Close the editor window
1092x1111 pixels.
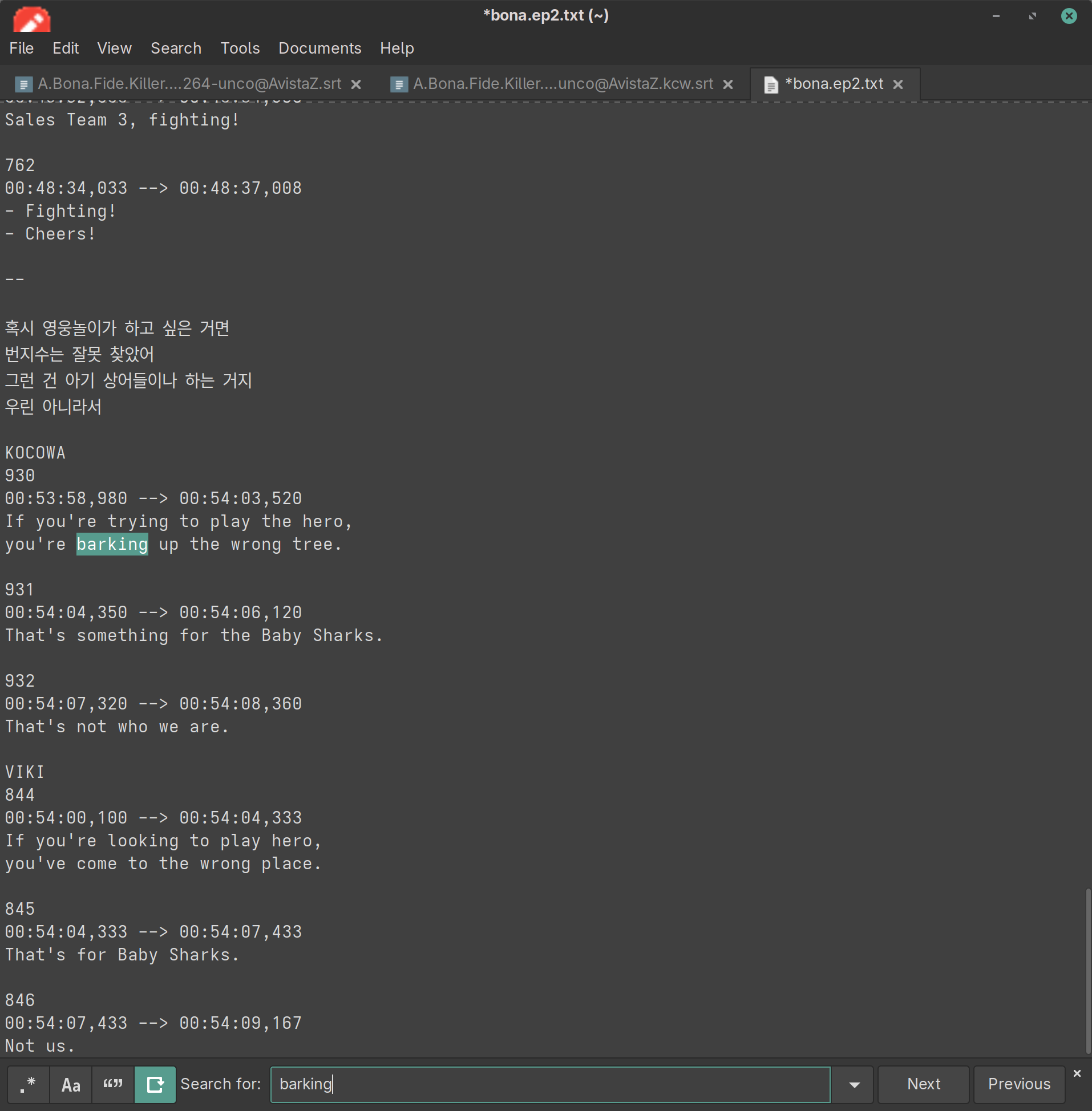(x=1069, y=16)
